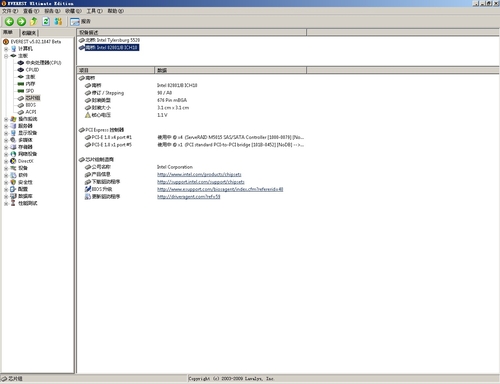Refresh the page with the refresh icon
500x384 pixels.
(x=46, y=22)
